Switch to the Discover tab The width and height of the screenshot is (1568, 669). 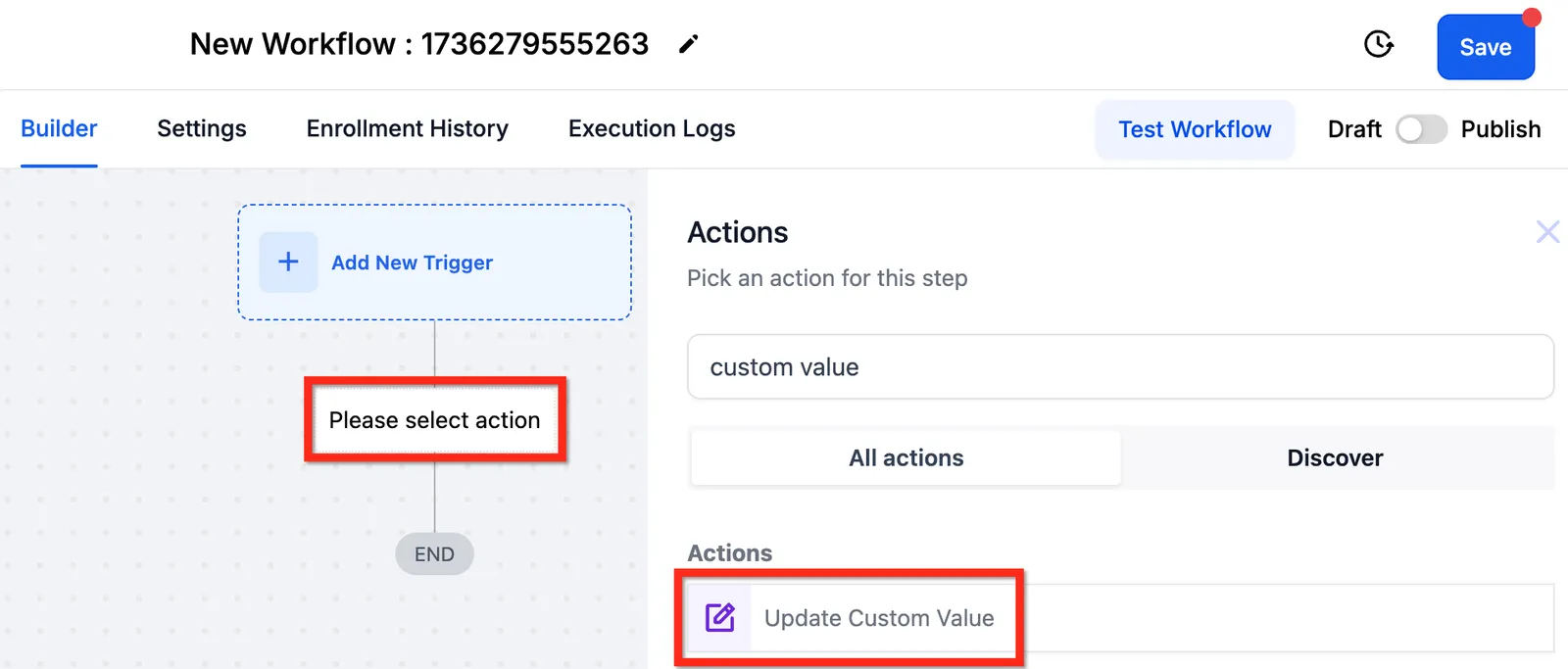coord(1335,457)
